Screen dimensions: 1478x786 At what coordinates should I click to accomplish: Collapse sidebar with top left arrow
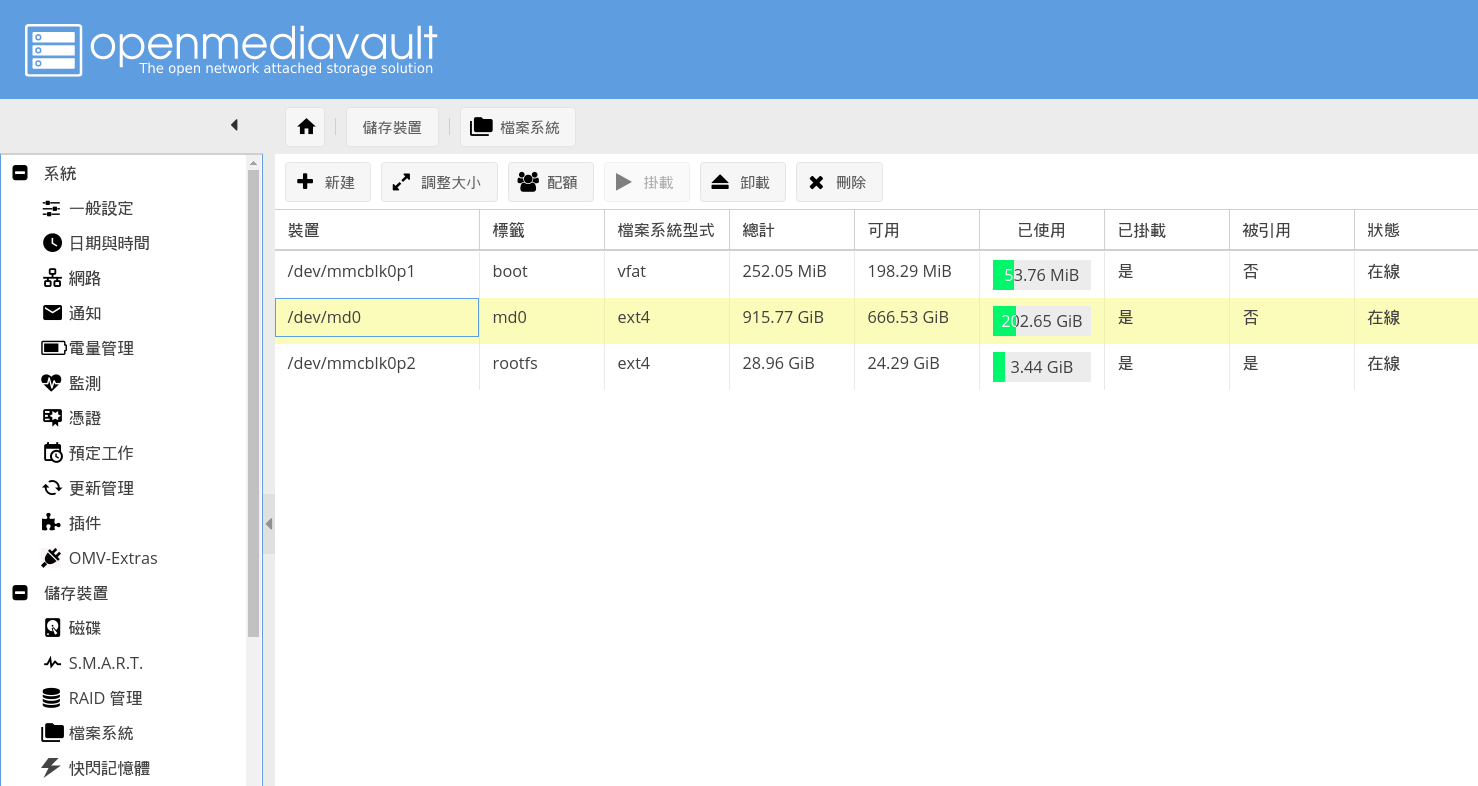[234, 125]
